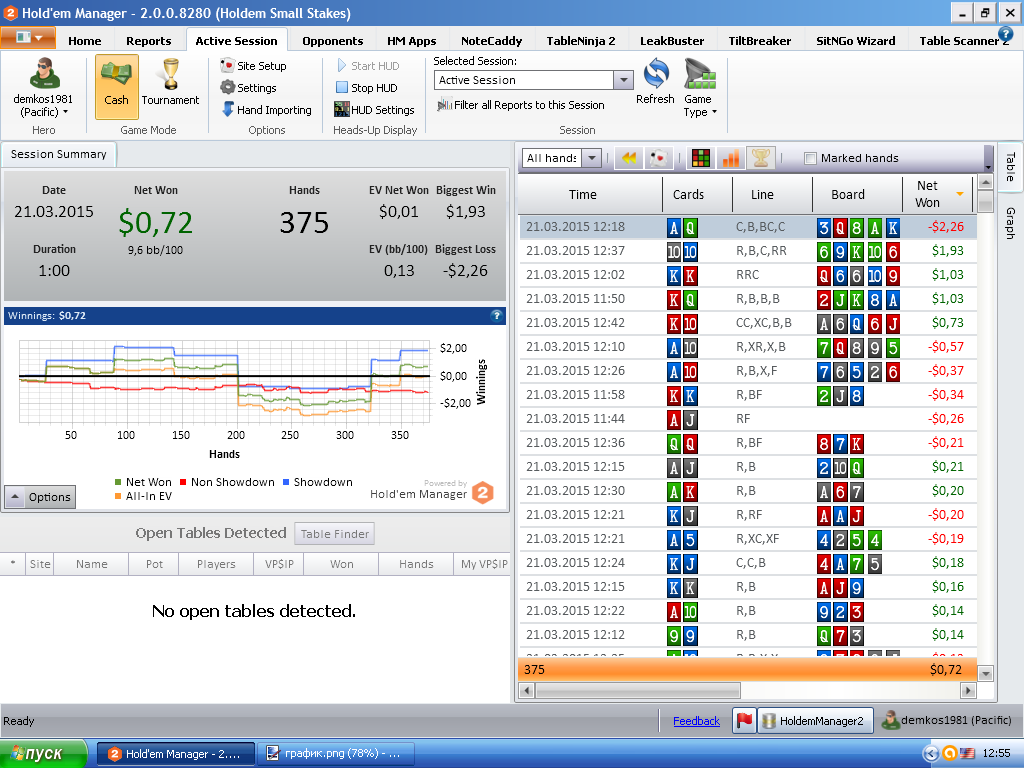
Task: Click the red flag status bar icon
Action: (744, 720)
